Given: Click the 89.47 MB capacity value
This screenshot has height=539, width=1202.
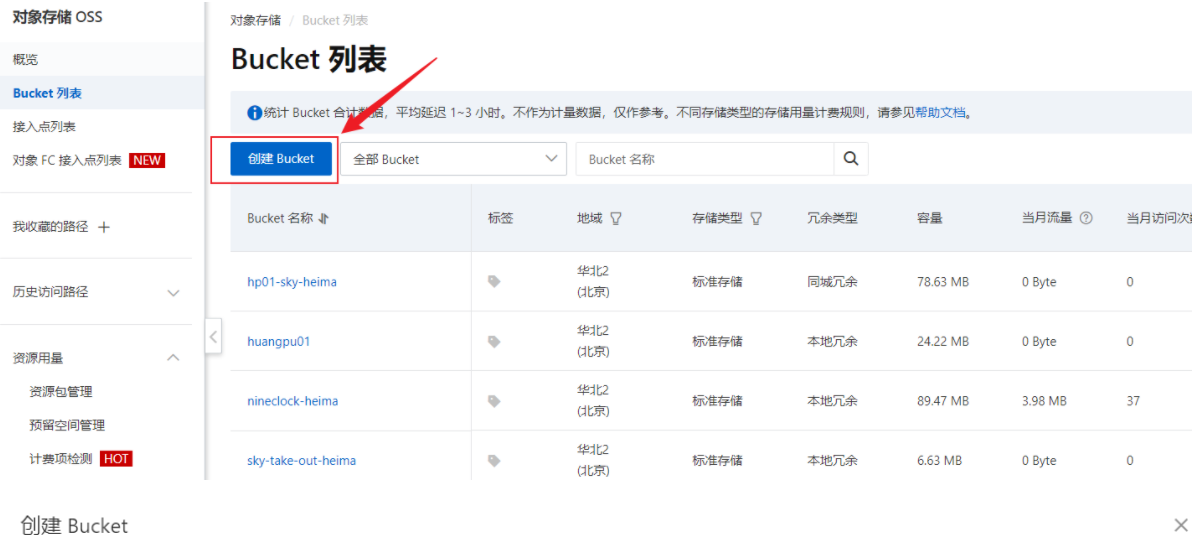Looking at the screenshot, I should pos(943,401).
